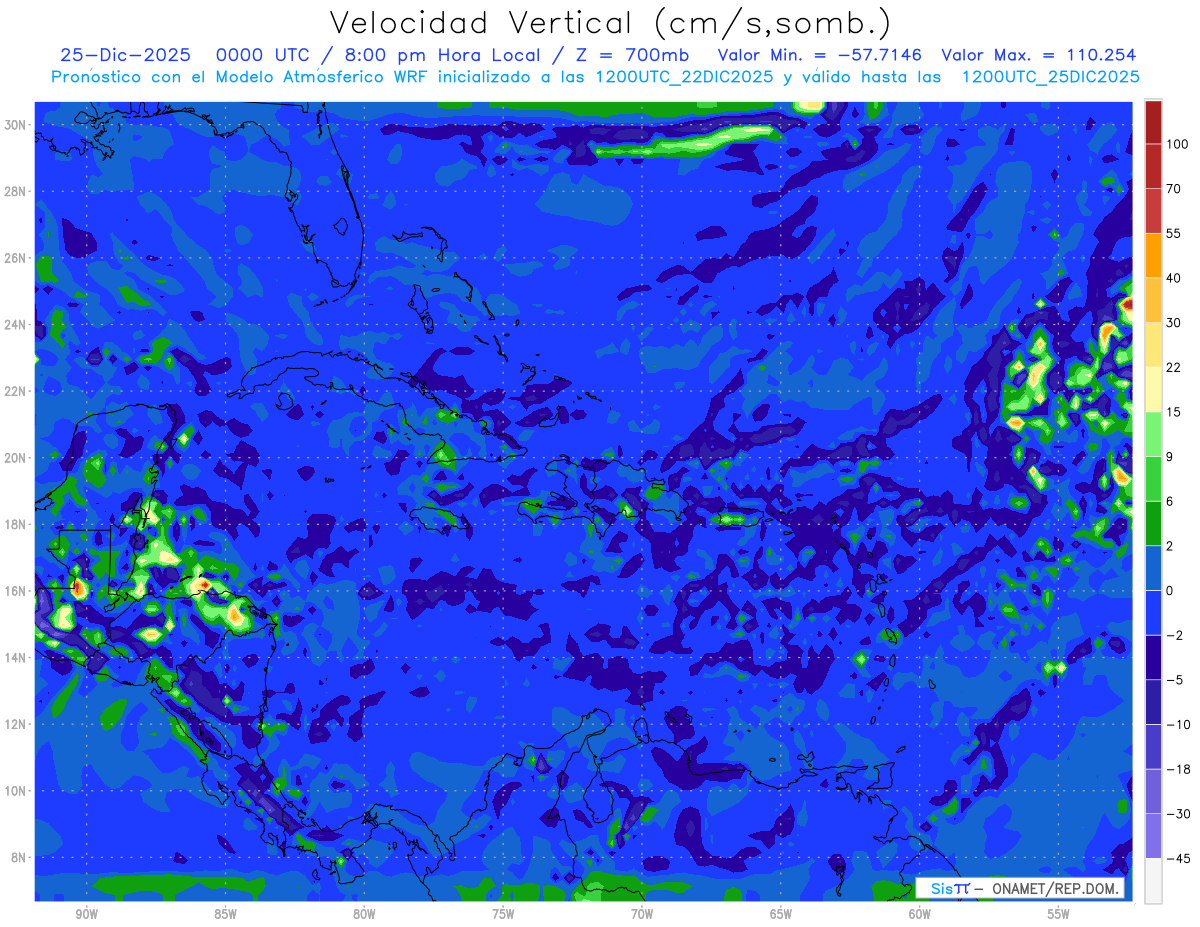The height and width of the screenshot is (927, 1200).
Task: Click the colorbar label -2
Action: (x=1174, y=635)
